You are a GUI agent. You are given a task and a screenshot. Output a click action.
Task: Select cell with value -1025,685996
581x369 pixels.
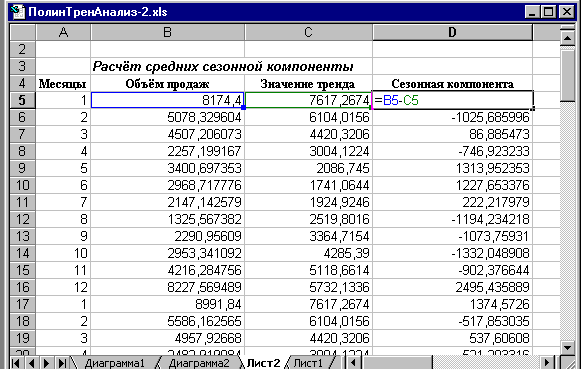[452, 117]
